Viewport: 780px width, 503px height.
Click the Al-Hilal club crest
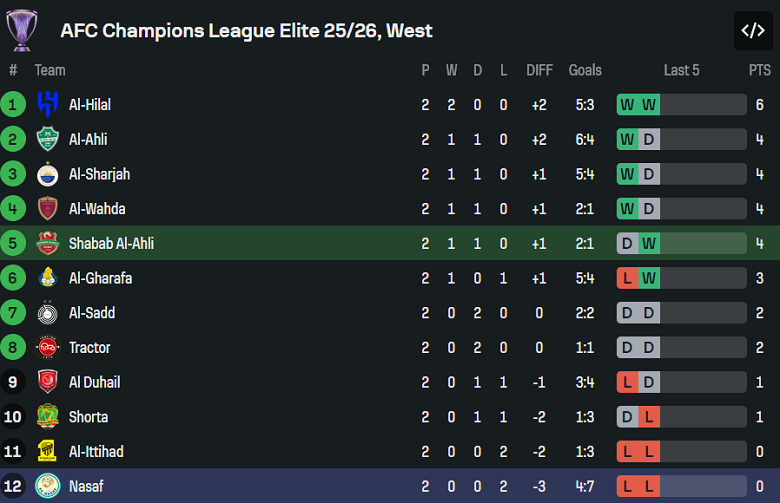[47, 104]
